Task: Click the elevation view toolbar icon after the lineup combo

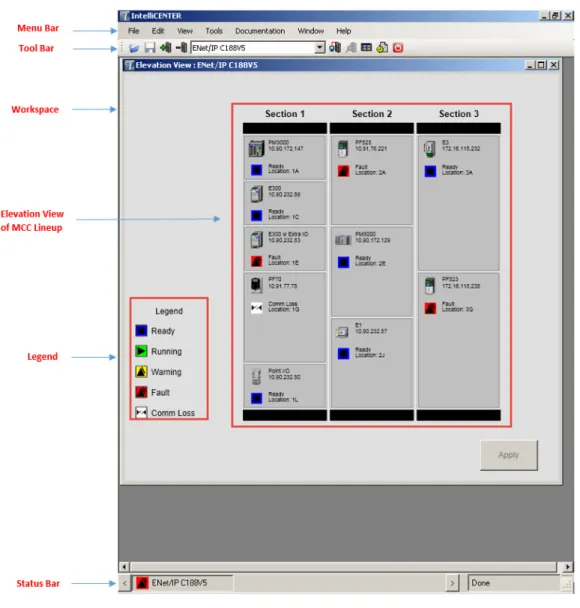Action: coord(335,48)
